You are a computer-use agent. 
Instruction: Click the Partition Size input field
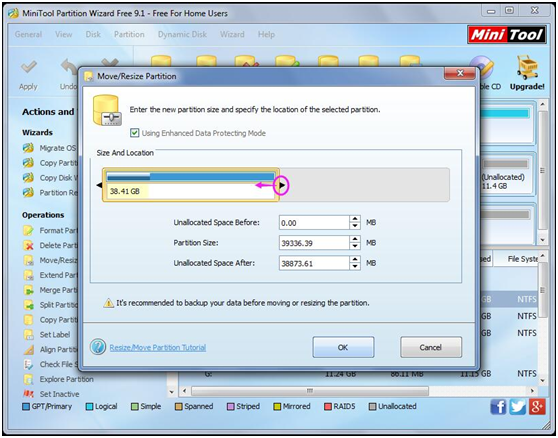[x=314, y=243]
